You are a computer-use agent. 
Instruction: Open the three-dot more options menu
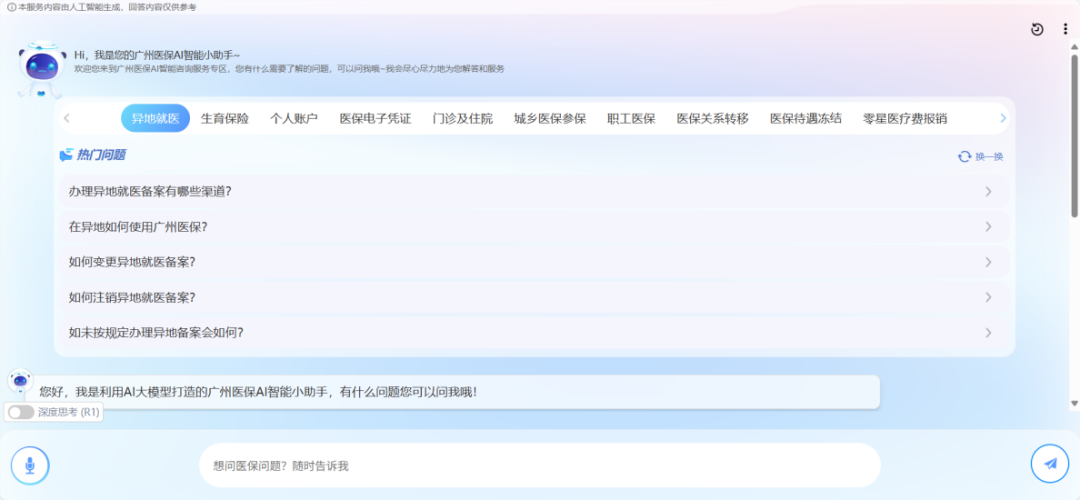1065,29
